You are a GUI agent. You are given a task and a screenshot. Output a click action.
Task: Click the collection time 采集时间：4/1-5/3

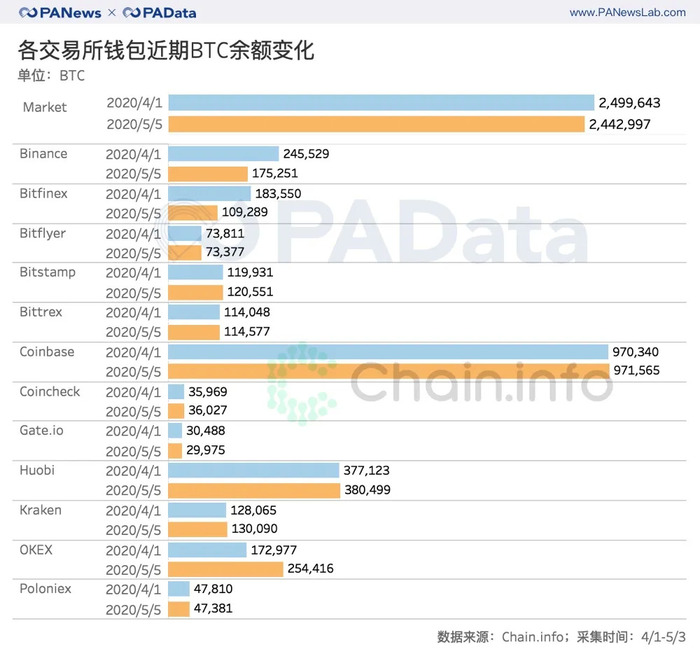[631, 636]
